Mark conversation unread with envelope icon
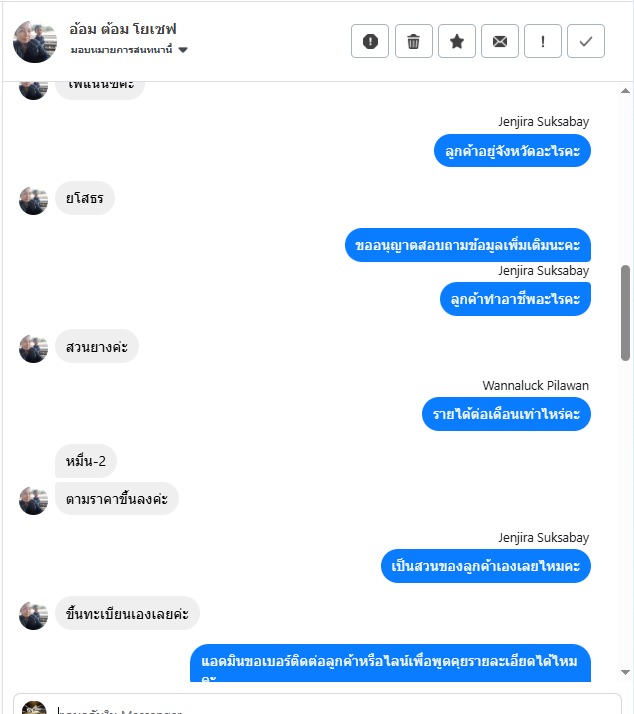The width and height of the screenshot is (634, 714). [500, 41]
